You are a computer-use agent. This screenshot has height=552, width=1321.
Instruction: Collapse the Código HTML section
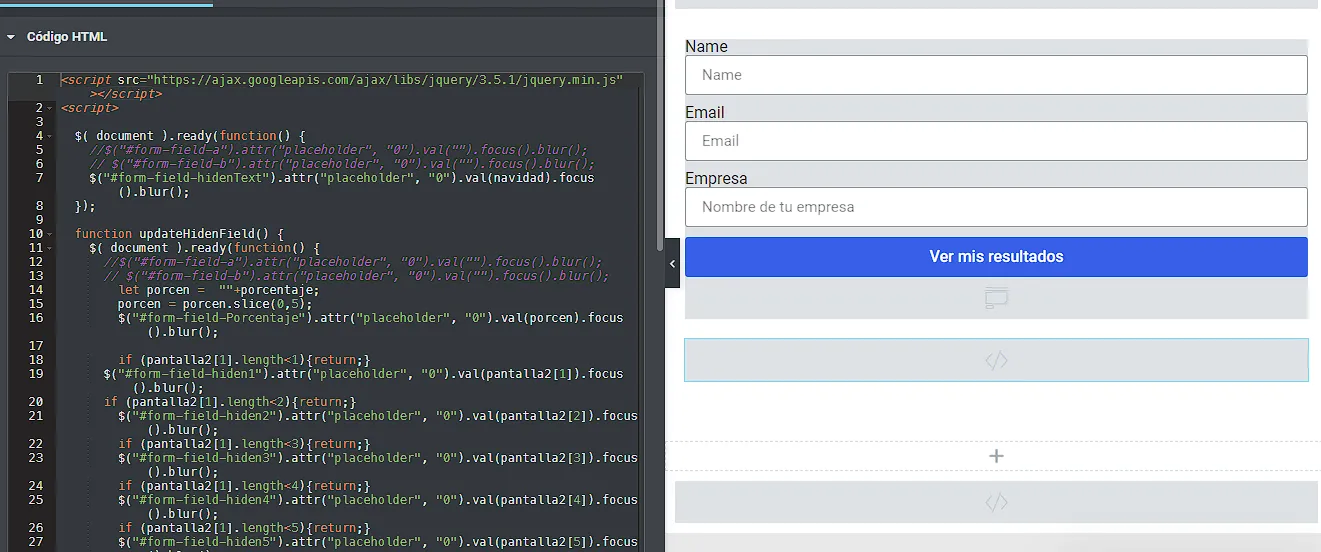click(11, 37)
